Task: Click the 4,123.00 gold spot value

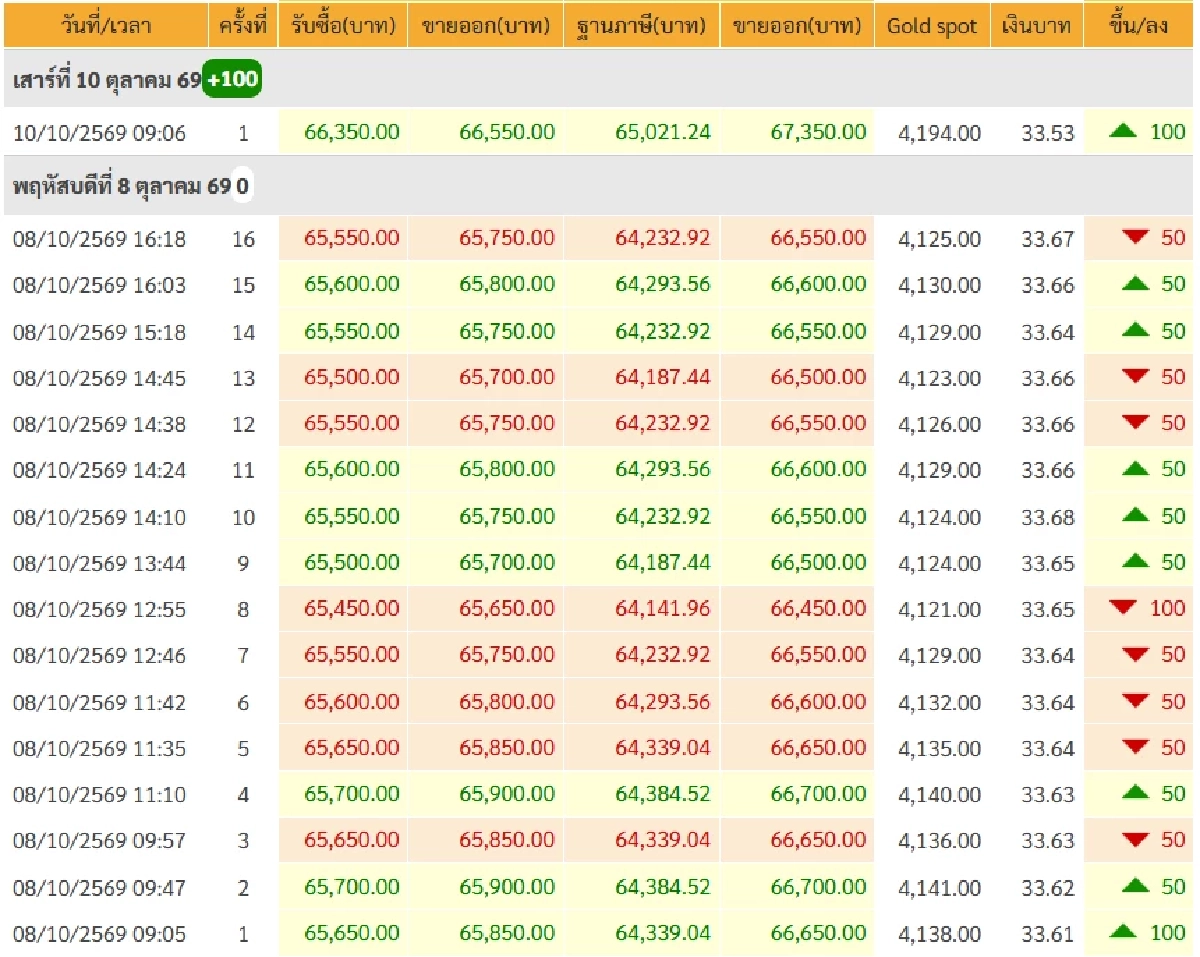Action: (939, 378)
